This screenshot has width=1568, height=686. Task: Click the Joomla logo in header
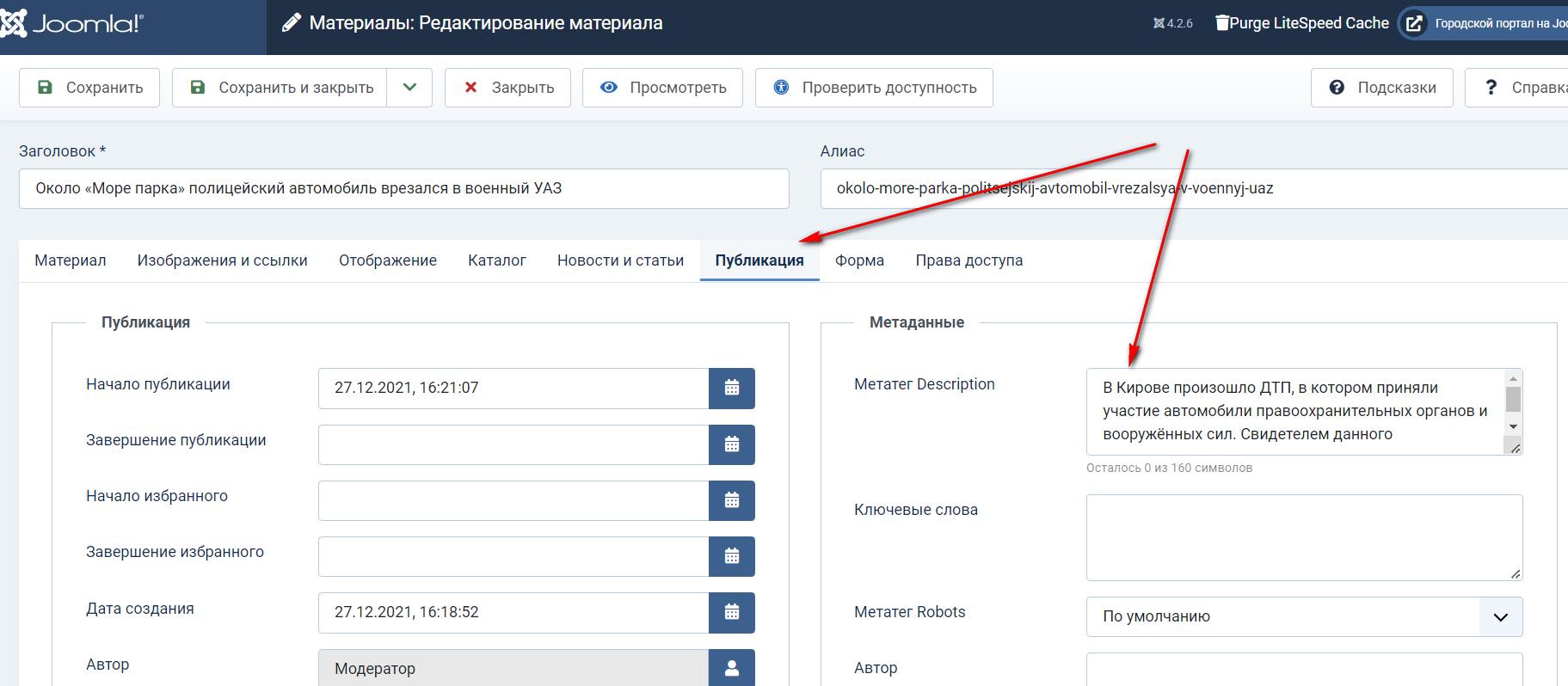pos(73,23)
